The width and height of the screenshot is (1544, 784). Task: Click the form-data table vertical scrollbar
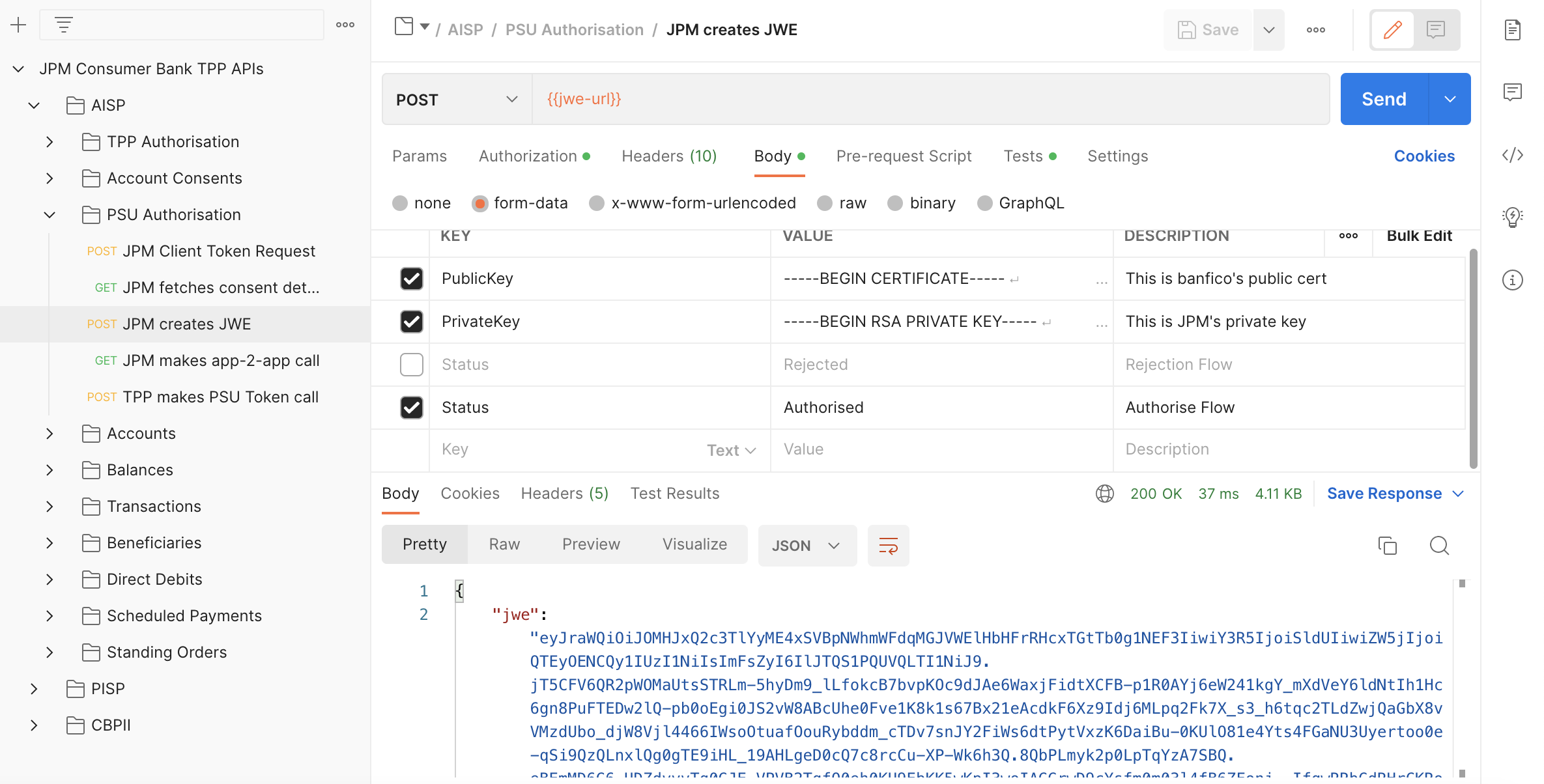[x=1473, y=358]
